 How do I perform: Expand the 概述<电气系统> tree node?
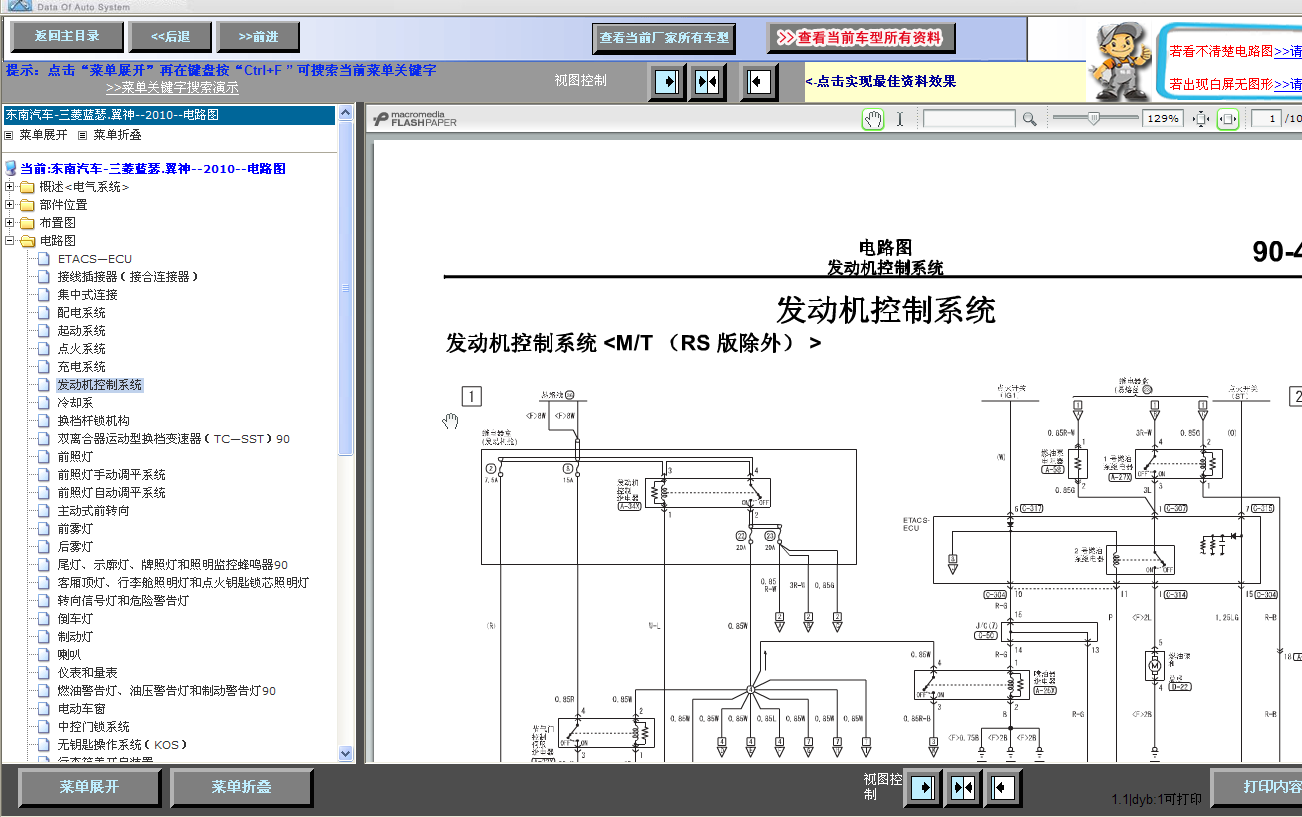(x=10, y=187)
